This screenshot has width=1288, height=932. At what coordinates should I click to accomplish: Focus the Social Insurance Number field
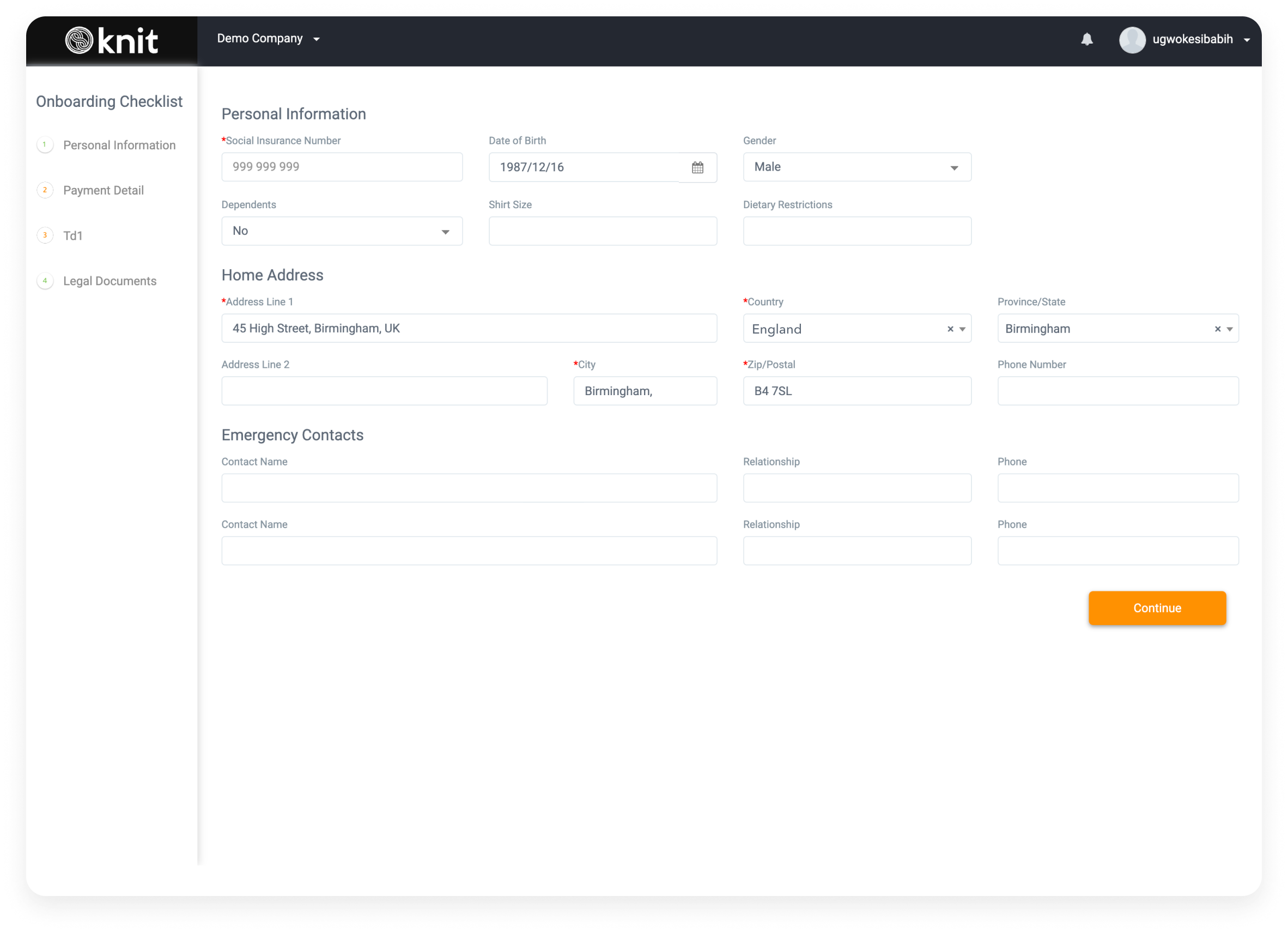[341, 167]
